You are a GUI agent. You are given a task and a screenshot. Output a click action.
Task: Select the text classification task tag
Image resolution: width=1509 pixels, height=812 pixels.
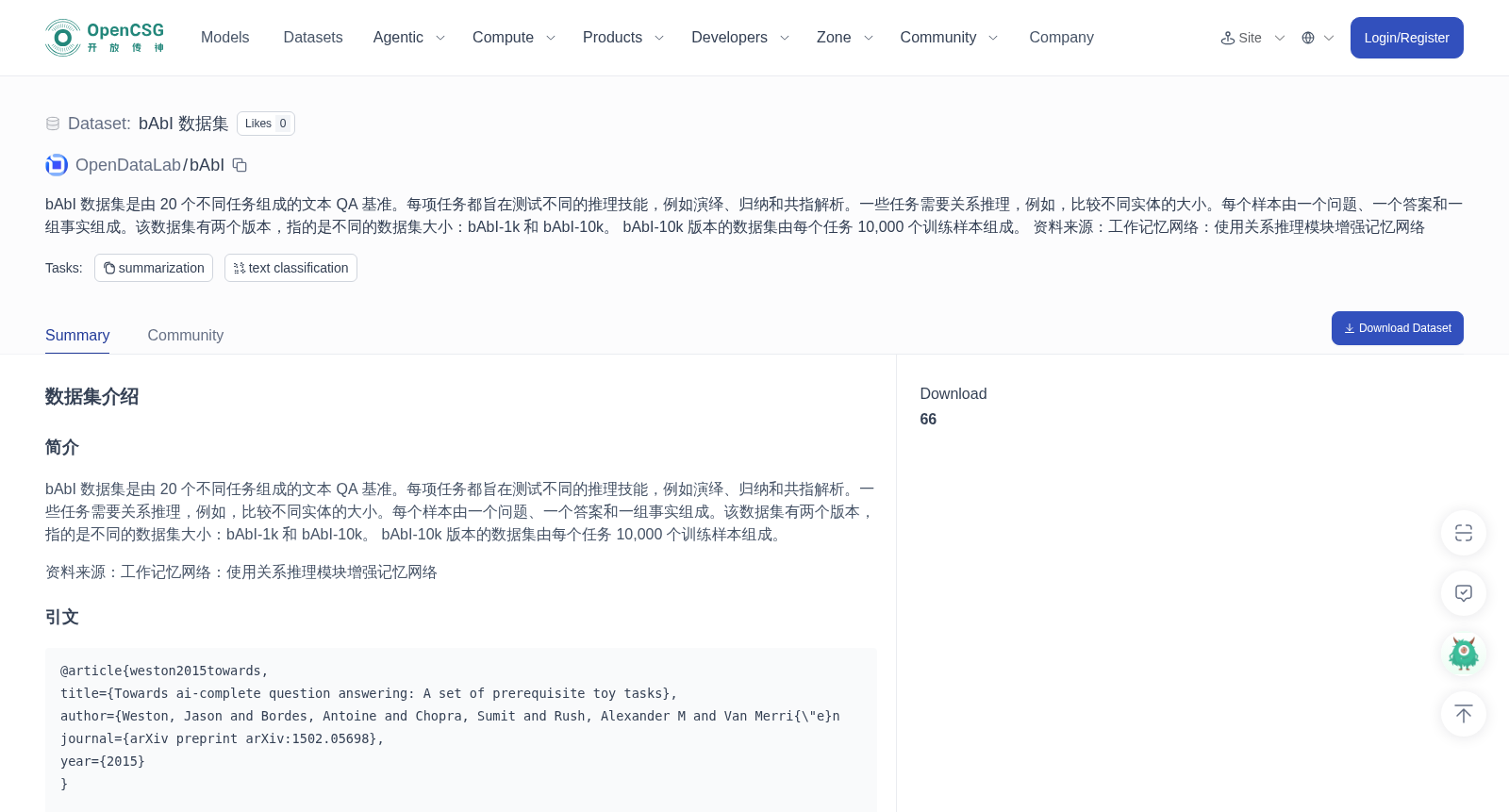click(x=290, y=268)
